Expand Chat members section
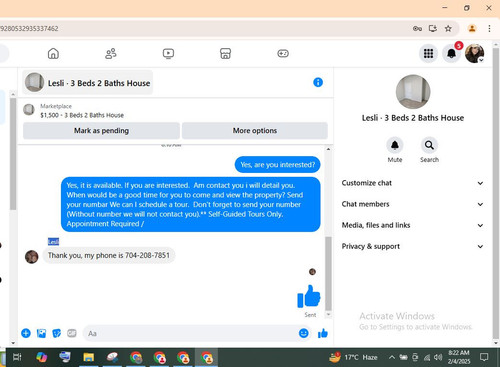Screen dimensions: 500x367 (x=413, y=204)
